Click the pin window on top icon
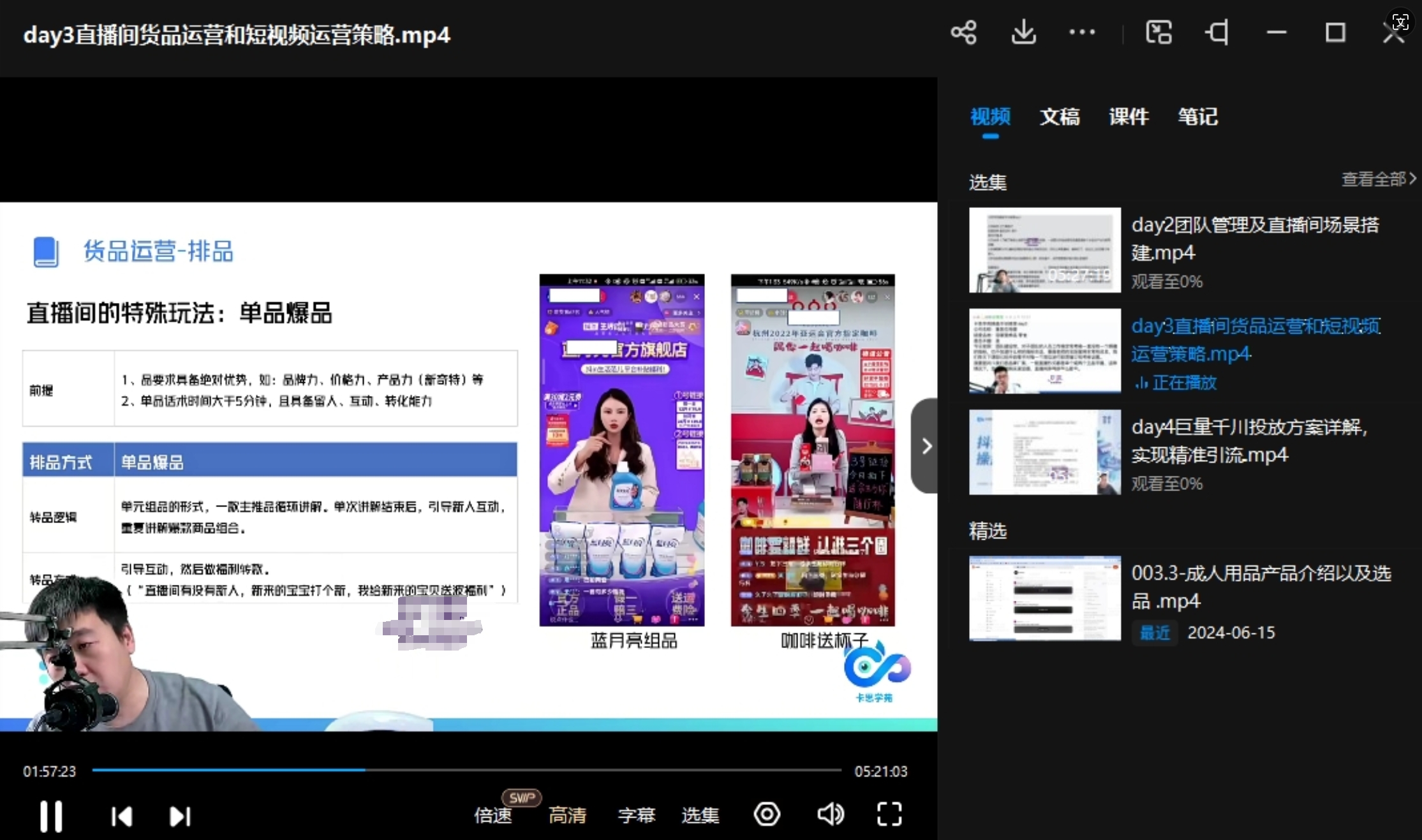Viewport: 1422px width, 840px height. 1217,33
